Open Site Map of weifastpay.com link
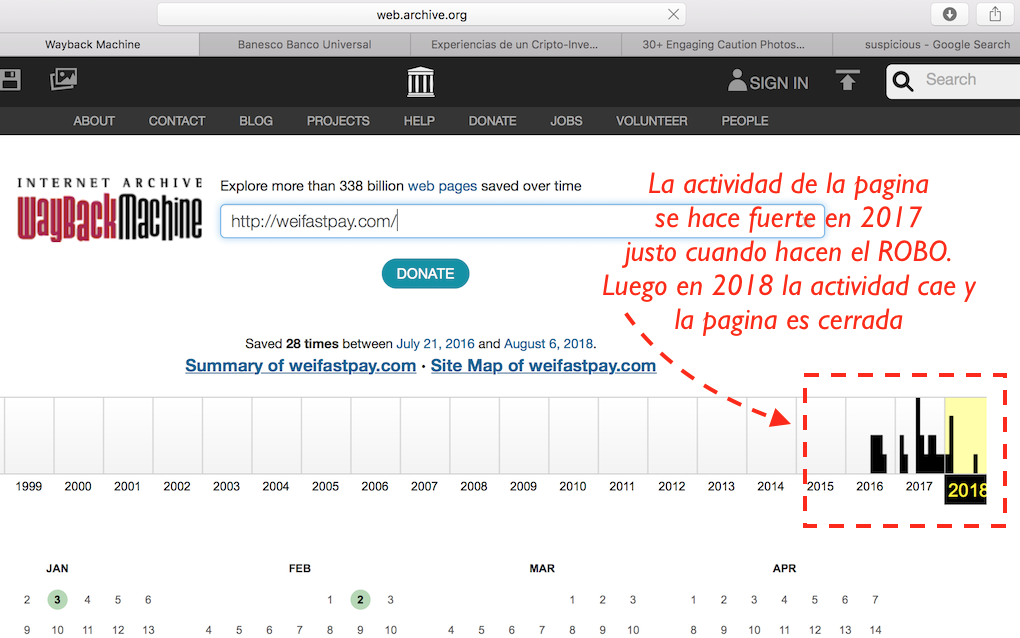 pos(543,366)
